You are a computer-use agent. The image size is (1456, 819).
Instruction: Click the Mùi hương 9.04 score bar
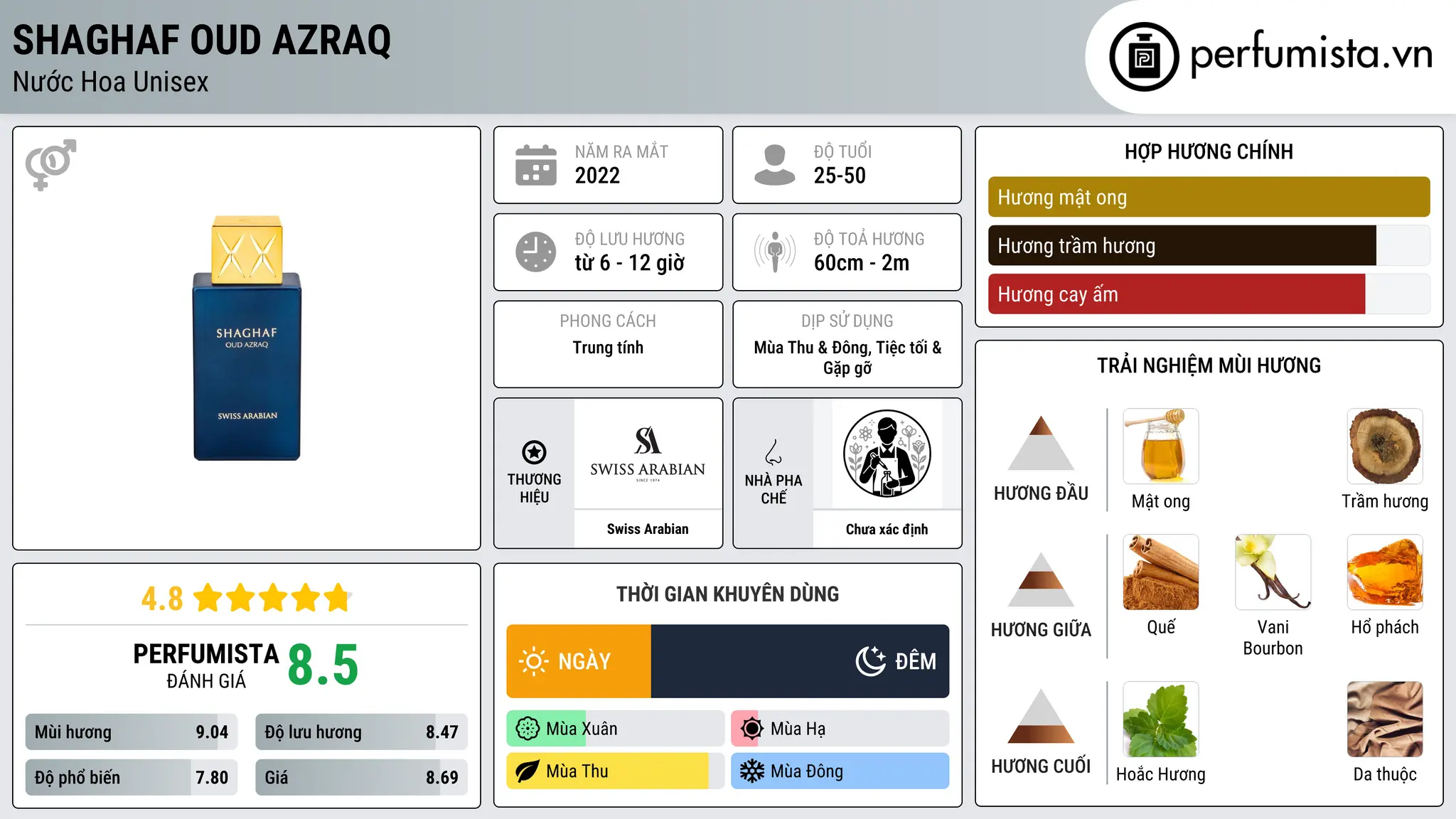click(x=132, y=732)
